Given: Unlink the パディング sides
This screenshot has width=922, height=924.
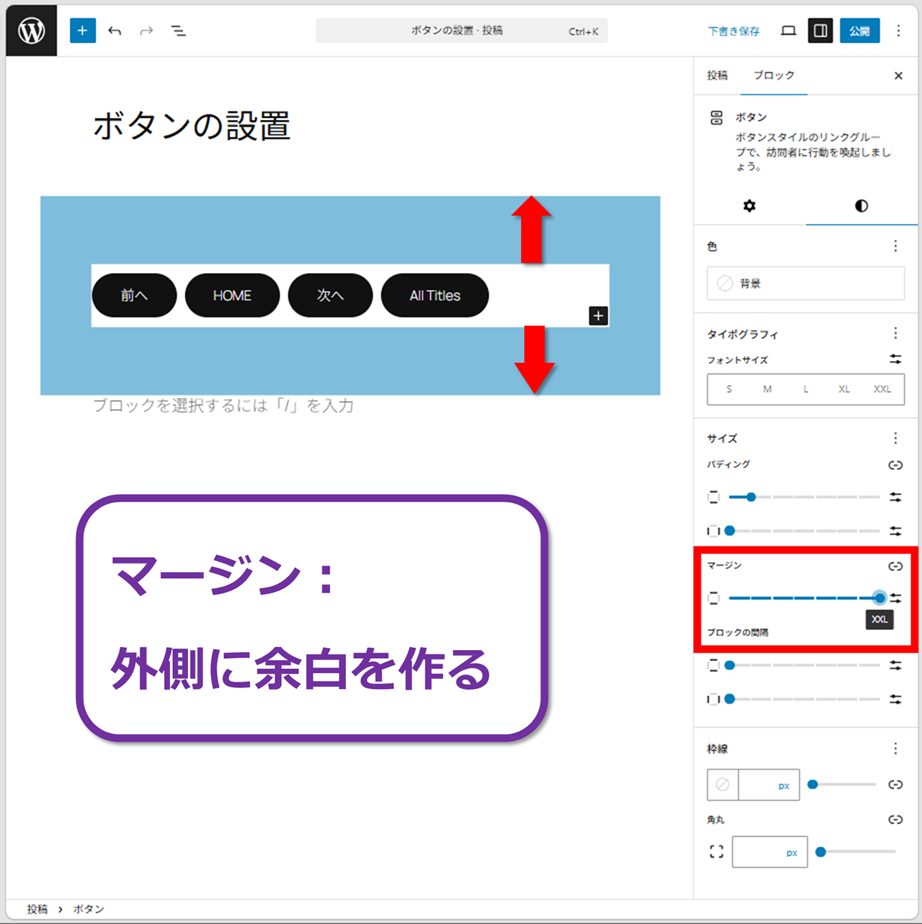Looking at the screenshot, I should pyautogui.click(x=895, y=465).
